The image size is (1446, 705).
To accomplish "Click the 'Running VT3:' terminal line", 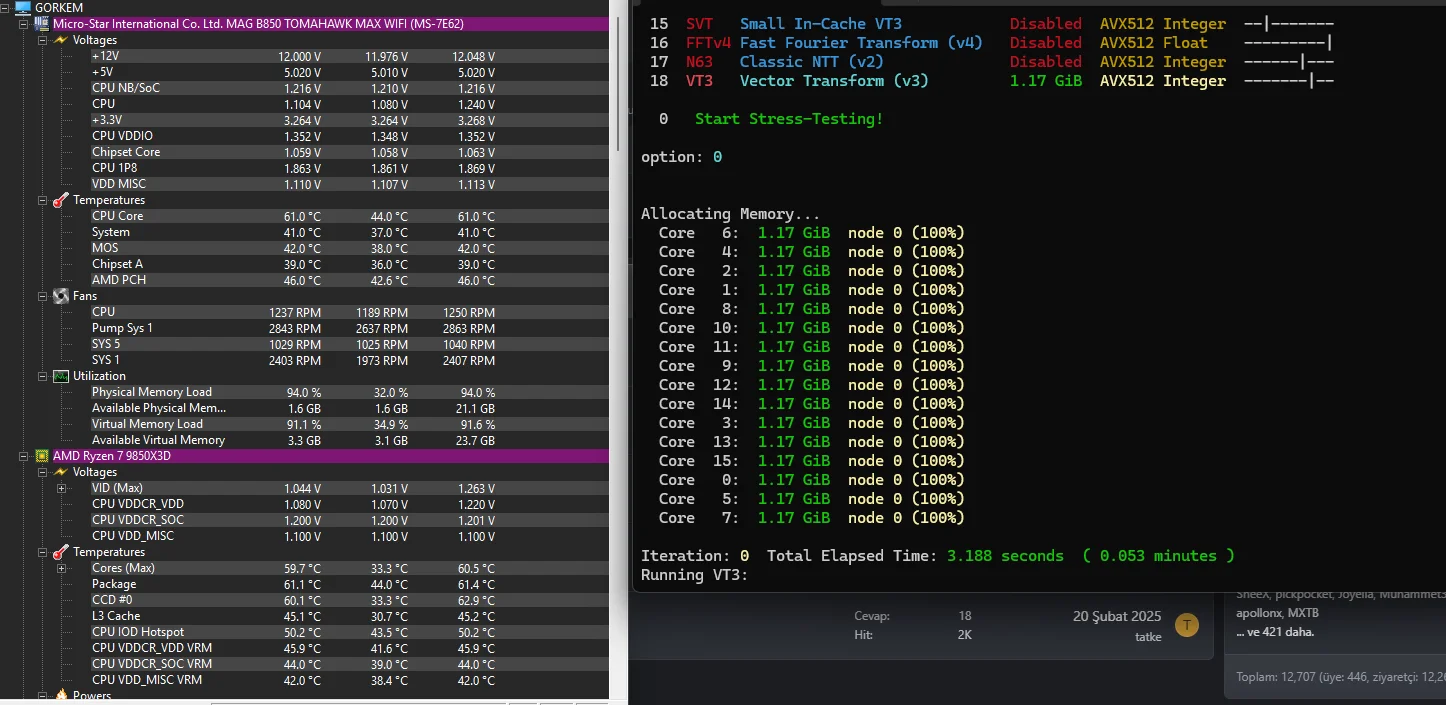I will tap(695, 575).
